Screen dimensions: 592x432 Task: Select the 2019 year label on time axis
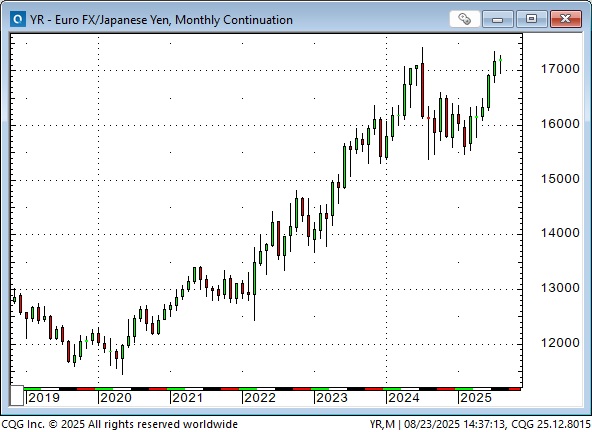(44, 398)
